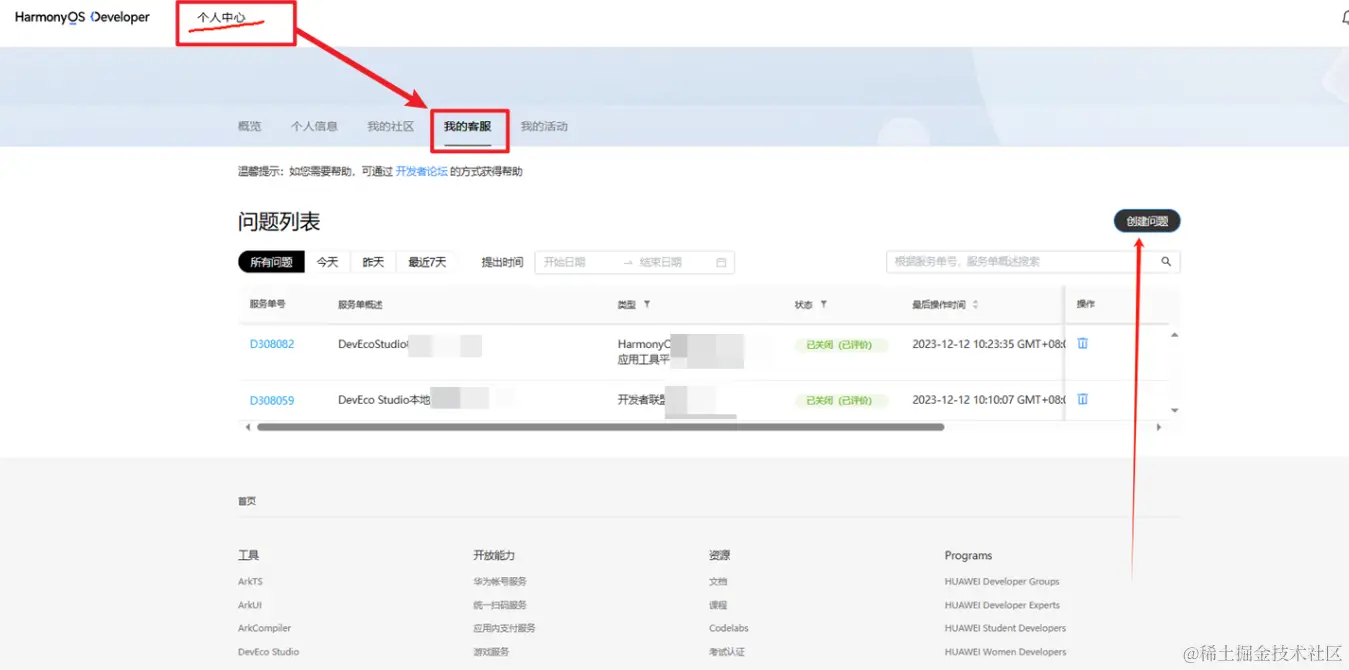Screen dimensions: 1349x670
Task: Open 考试认证 footer link
Action: (727, 652)
